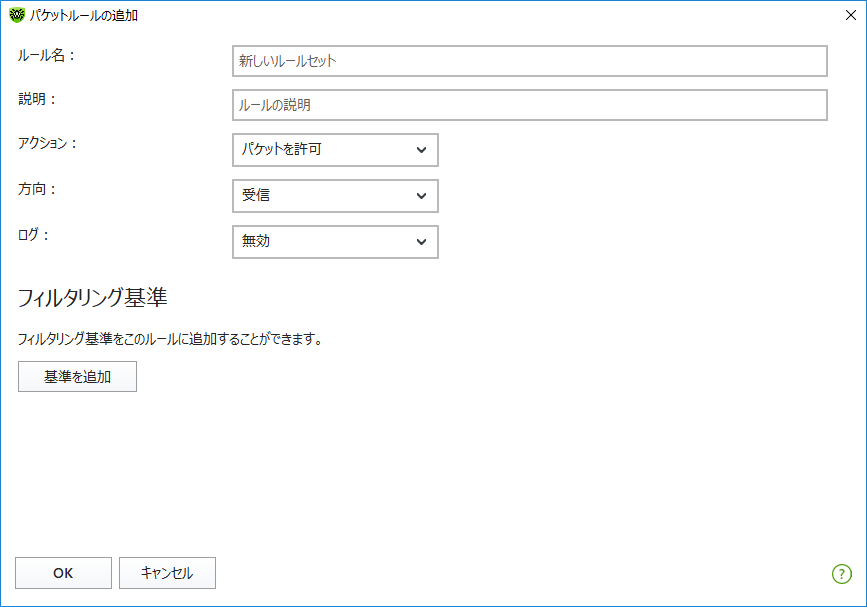Click the フィルタリング基準 heading
This screenshot has width=867, height=607.
92,297
